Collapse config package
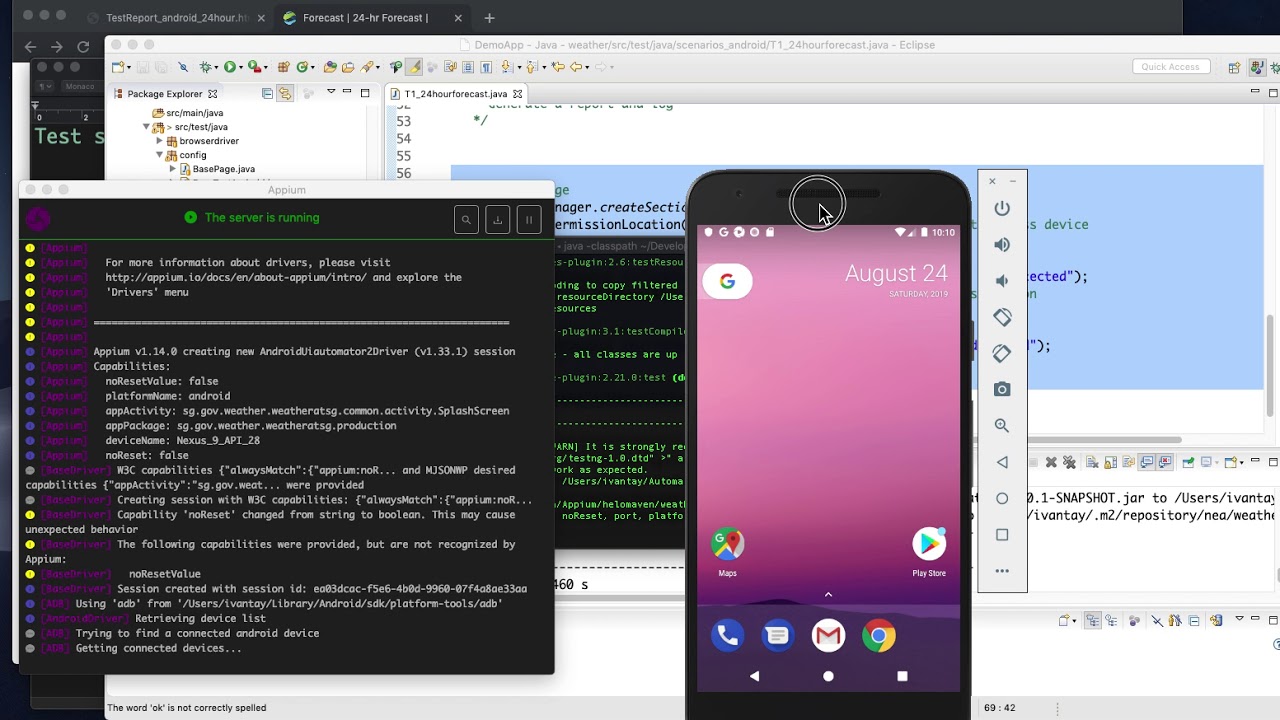This screenshot has height=720, width=1280. tap(159, 155)
